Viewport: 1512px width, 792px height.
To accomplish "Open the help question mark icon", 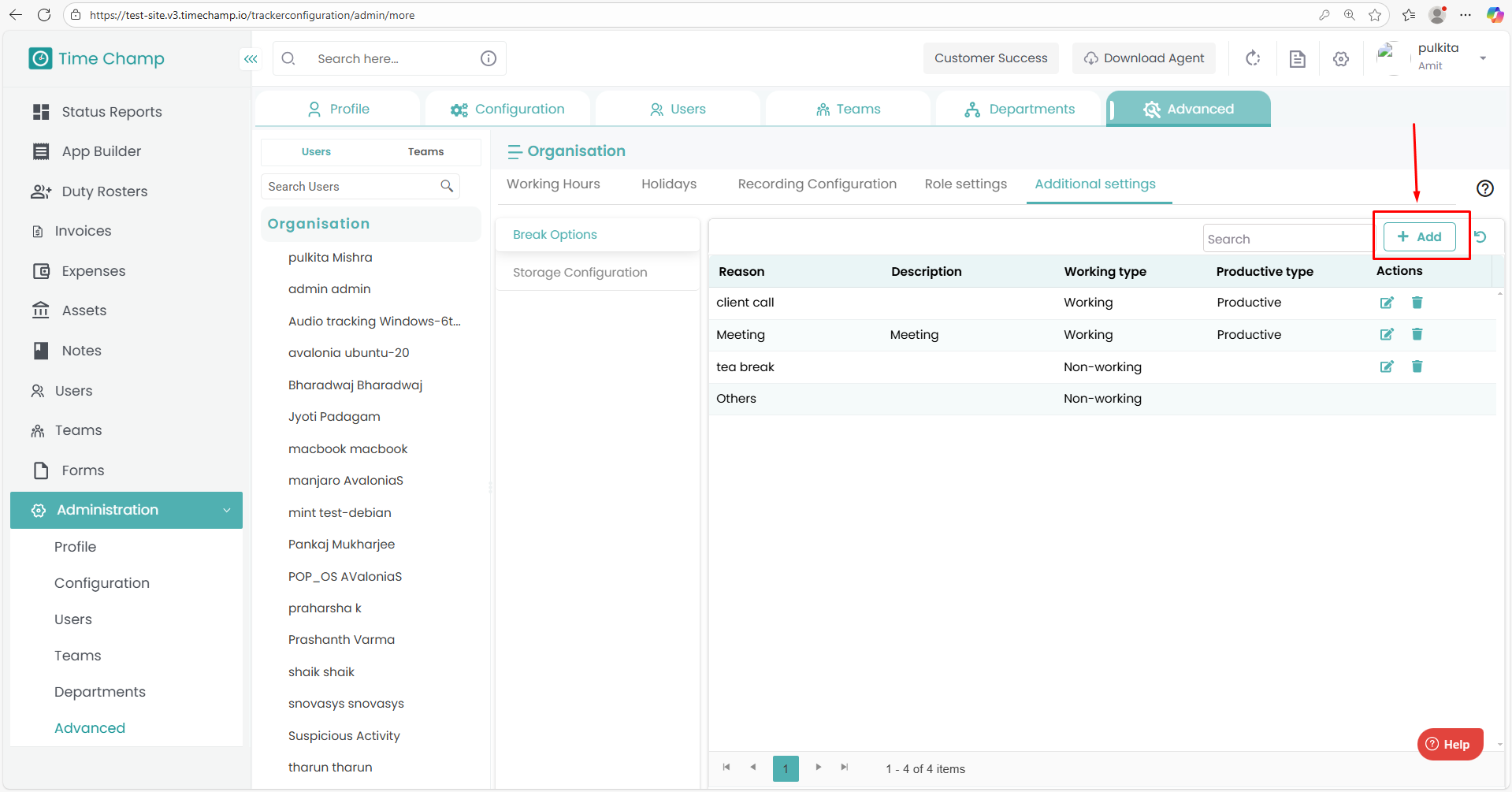I will 1484,188.
